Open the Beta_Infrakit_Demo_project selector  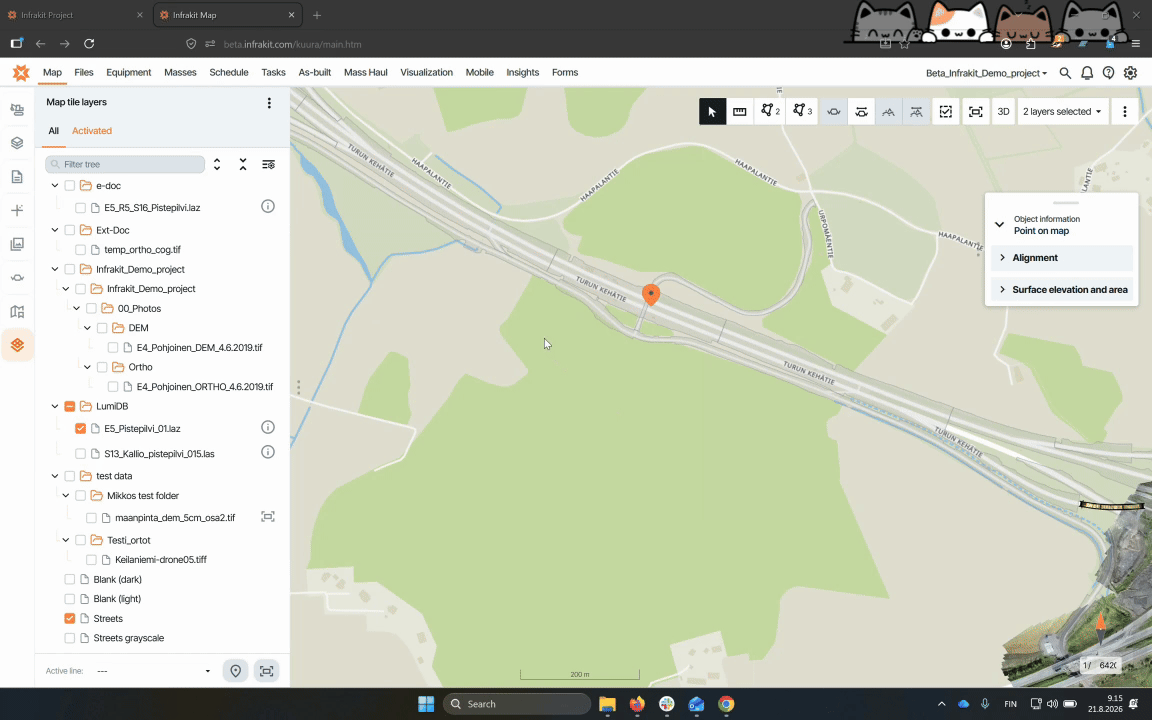click(986, 73)
